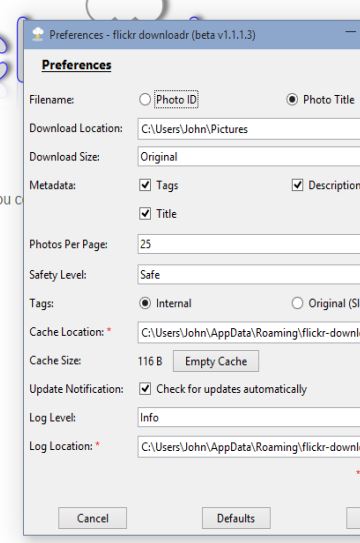Click the Log Level label
This screenshot has height=543, width=360.
click(x=52, y=417)
